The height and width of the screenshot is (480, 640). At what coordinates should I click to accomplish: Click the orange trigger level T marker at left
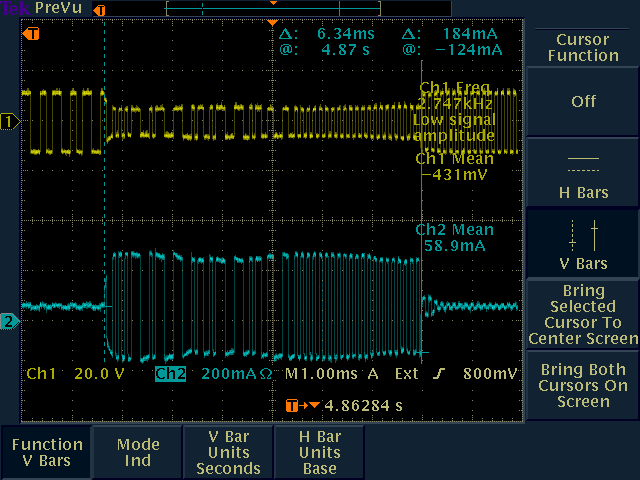pos(31,33)
